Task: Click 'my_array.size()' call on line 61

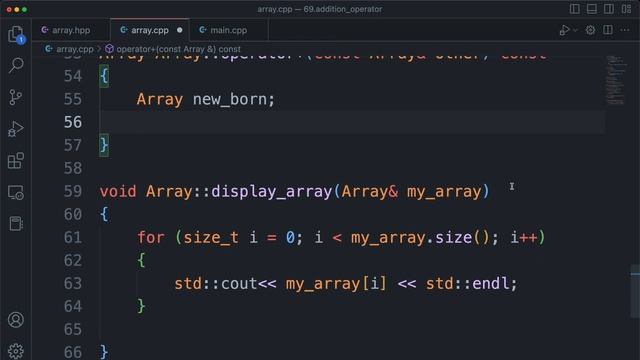Action: pos(420,238)
